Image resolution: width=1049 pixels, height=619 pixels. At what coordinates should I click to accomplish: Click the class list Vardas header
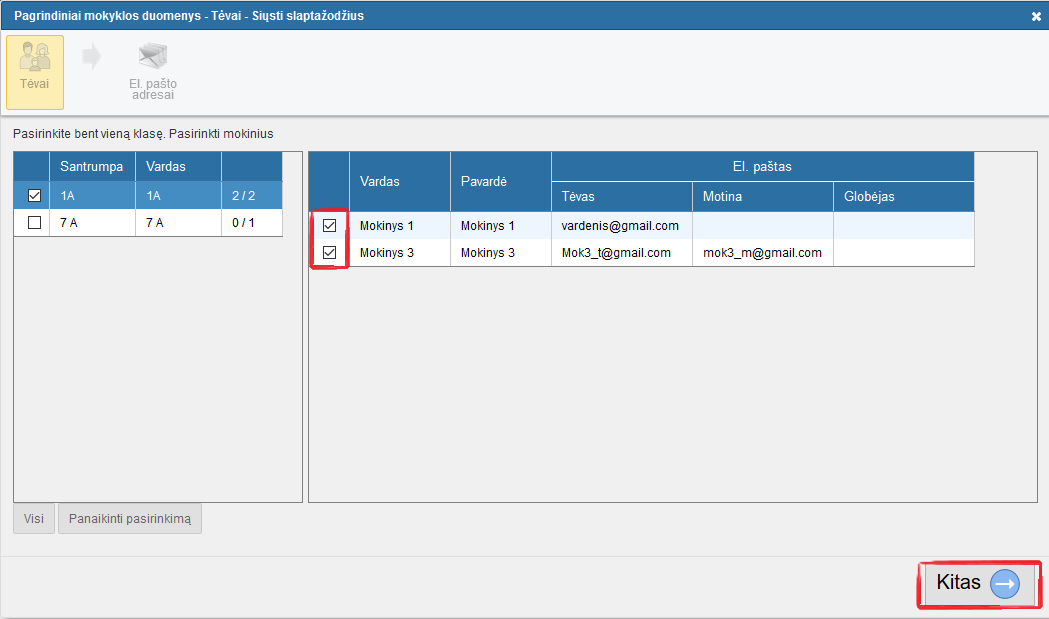click(x=179, y=167)
